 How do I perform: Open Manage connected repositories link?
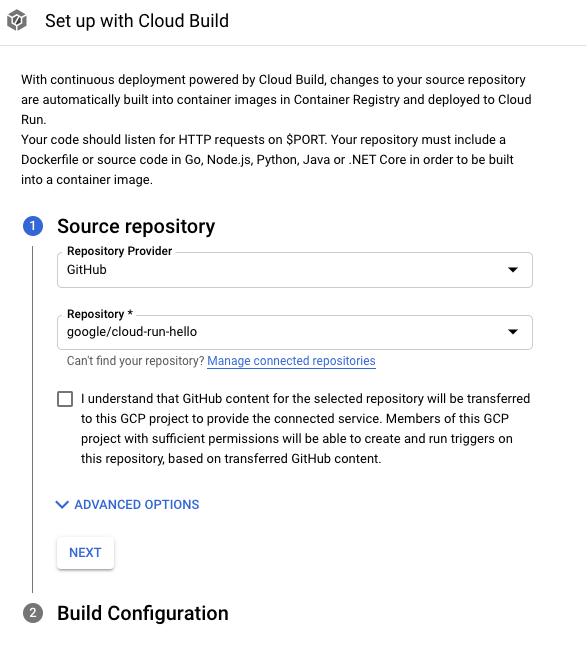click(x=291, y=361)
